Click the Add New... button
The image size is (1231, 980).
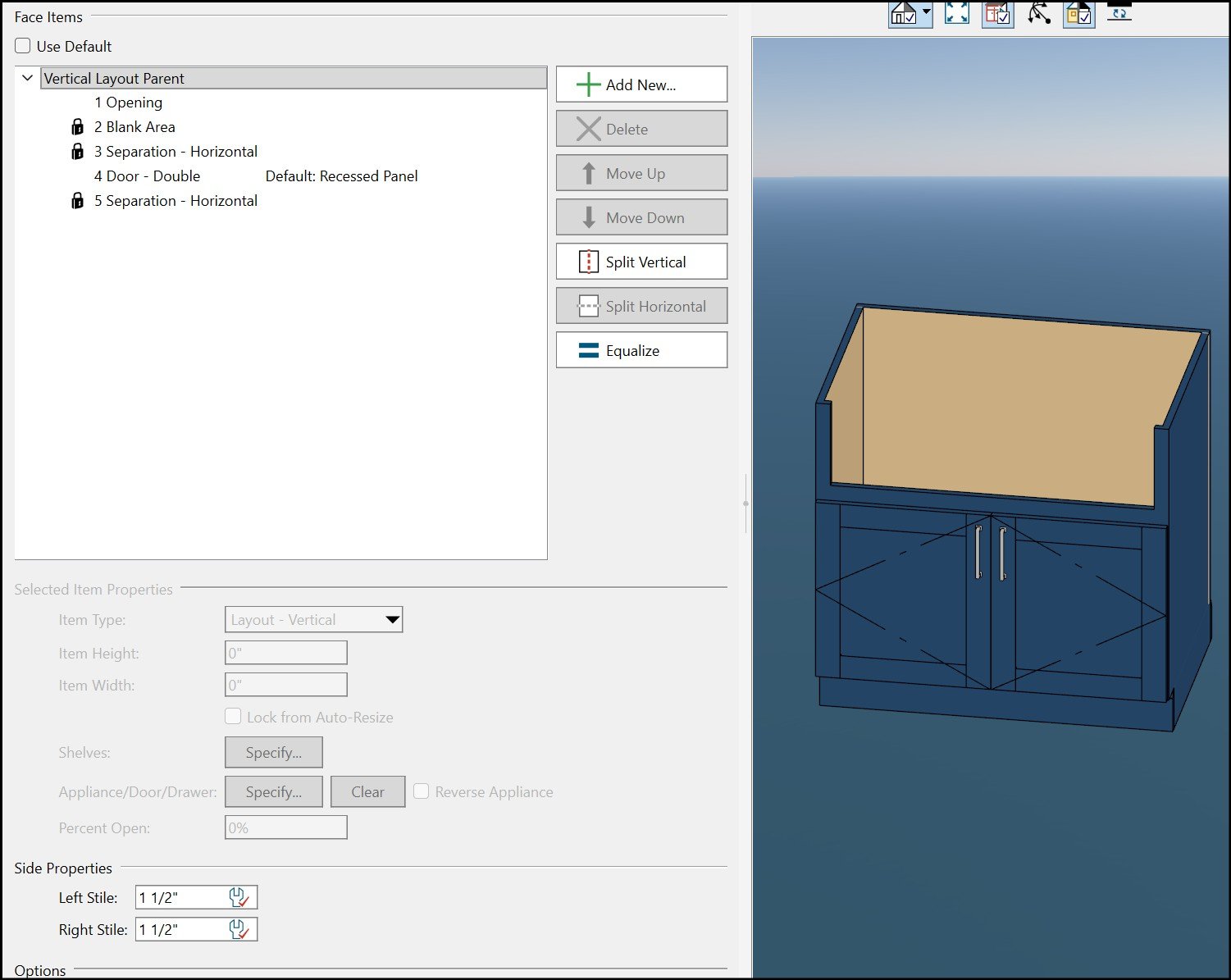click(641, 84)
